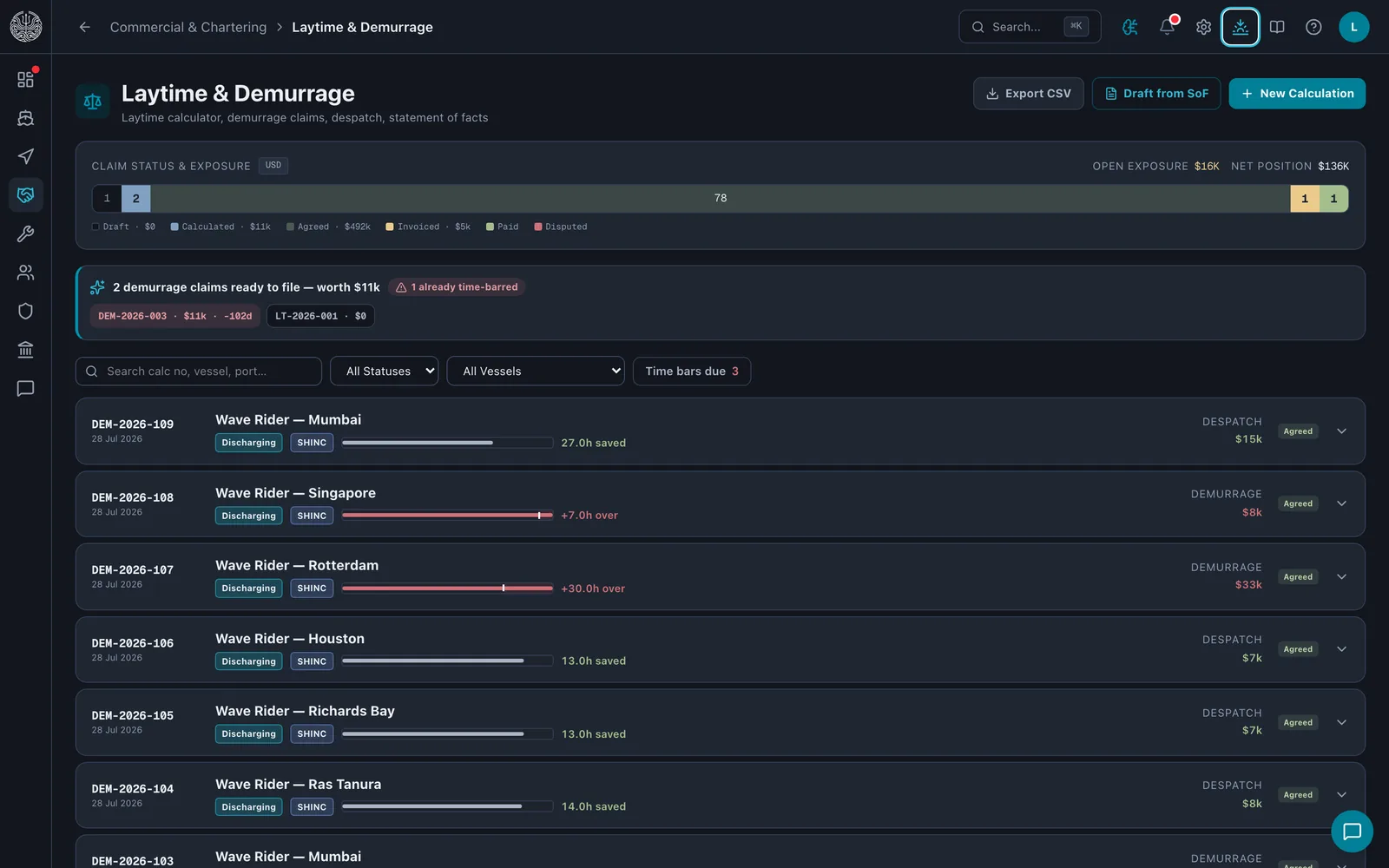Click the DEM-2026-003 claim chip
The width and height of the screenshot is (1389, 868).
click(x=175, y=316)
